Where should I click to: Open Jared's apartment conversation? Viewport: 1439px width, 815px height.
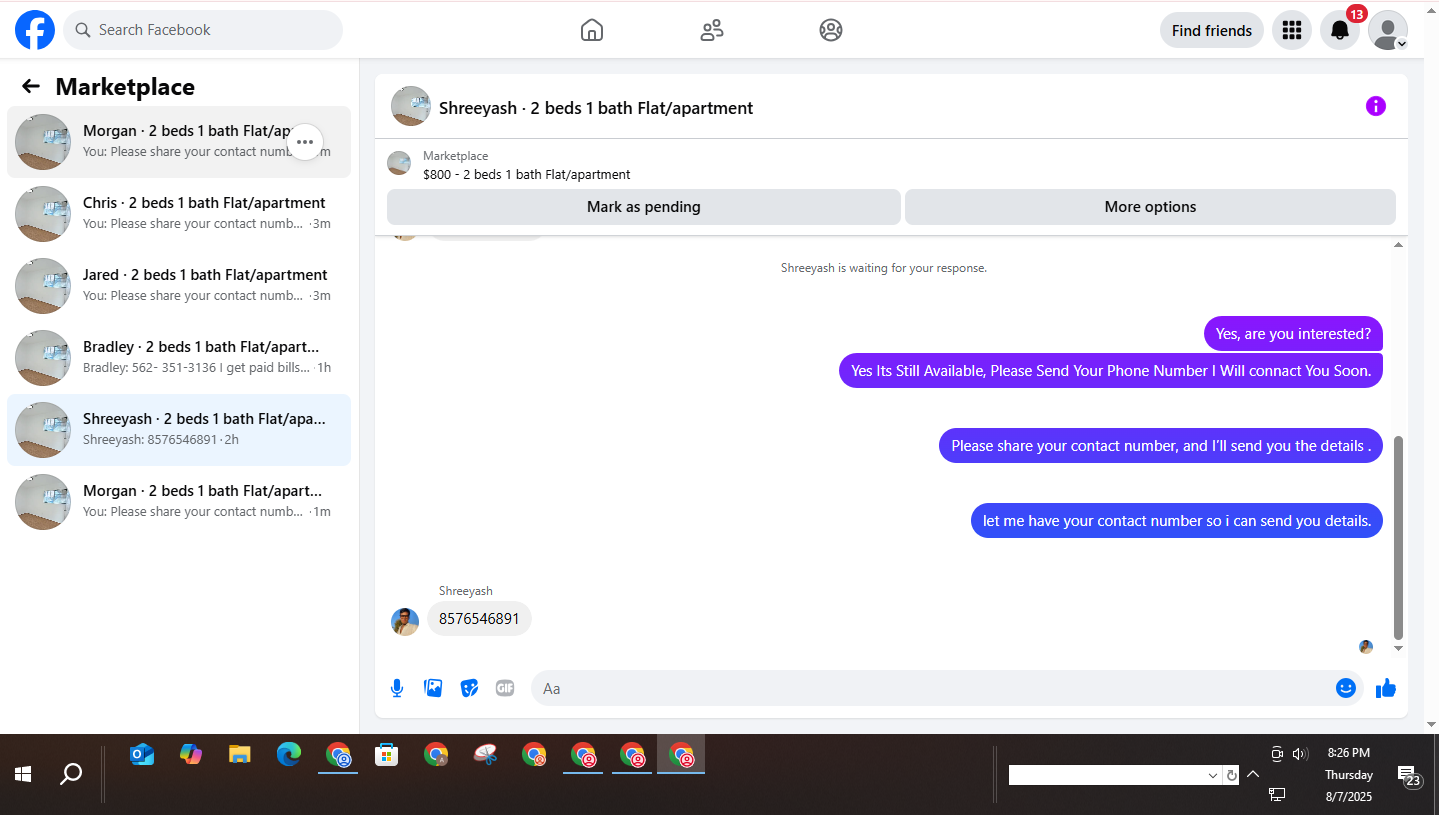coord(179,286)
